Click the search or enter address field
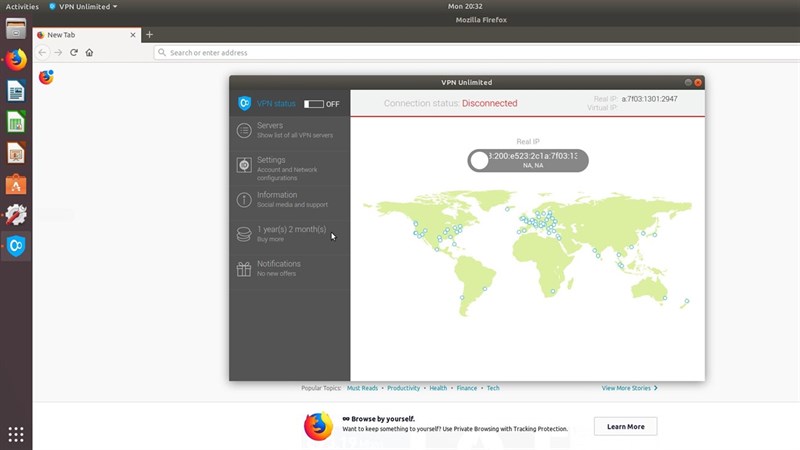800x450 pixels. coord(477,53)
